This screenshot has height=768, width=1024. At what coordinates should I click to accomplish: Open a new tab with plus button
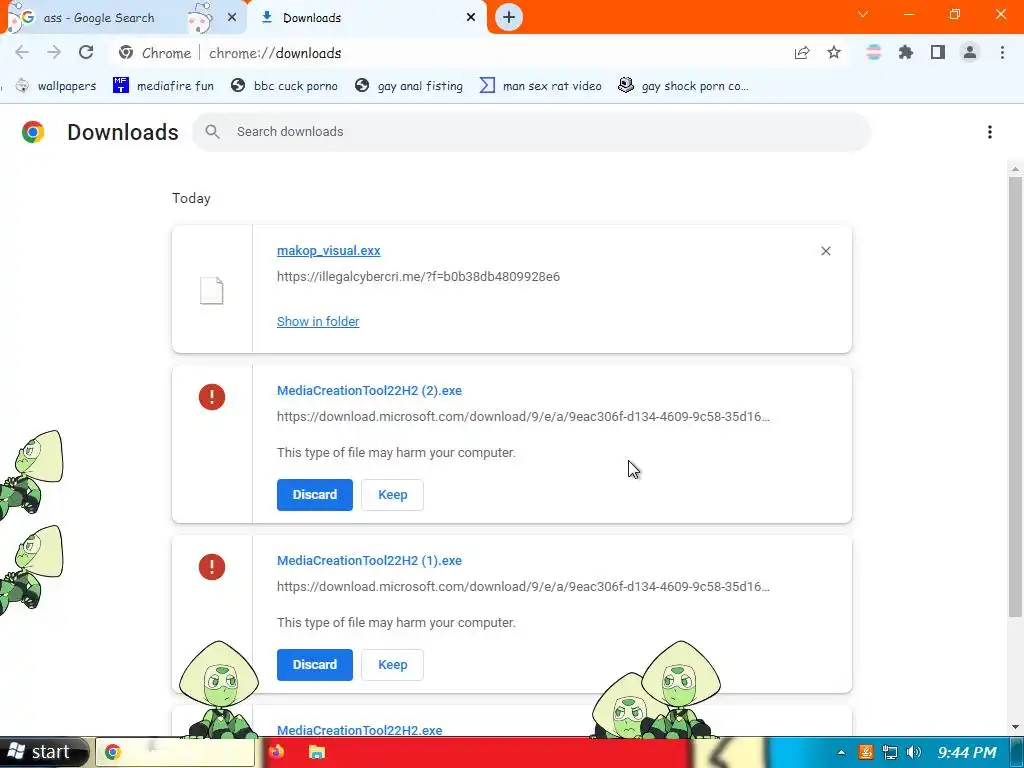click(x=509, y=17)
